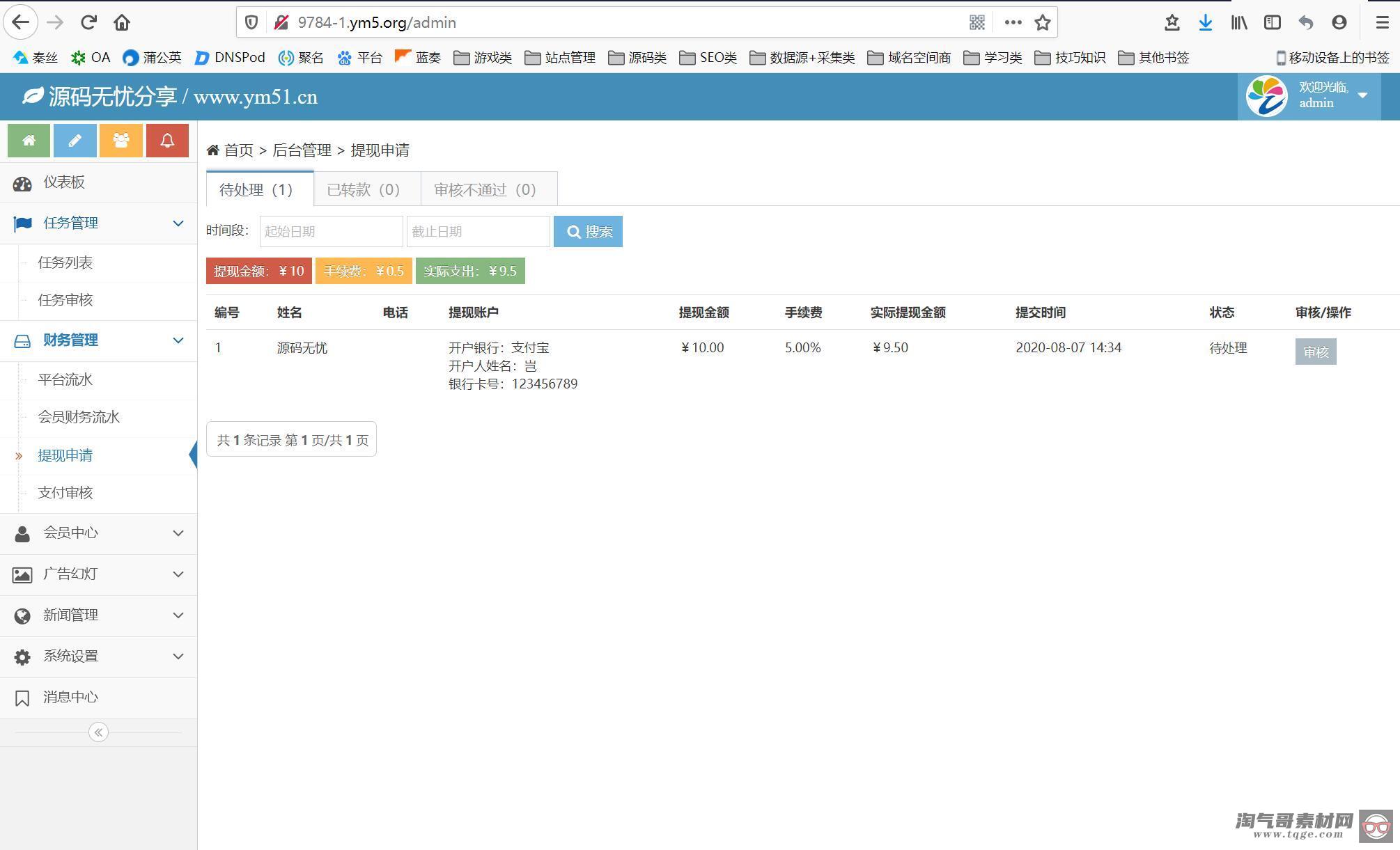Click the green home shortcut button
The height and width of the screenshot is (850, 1400).
[x=29, y=141]
